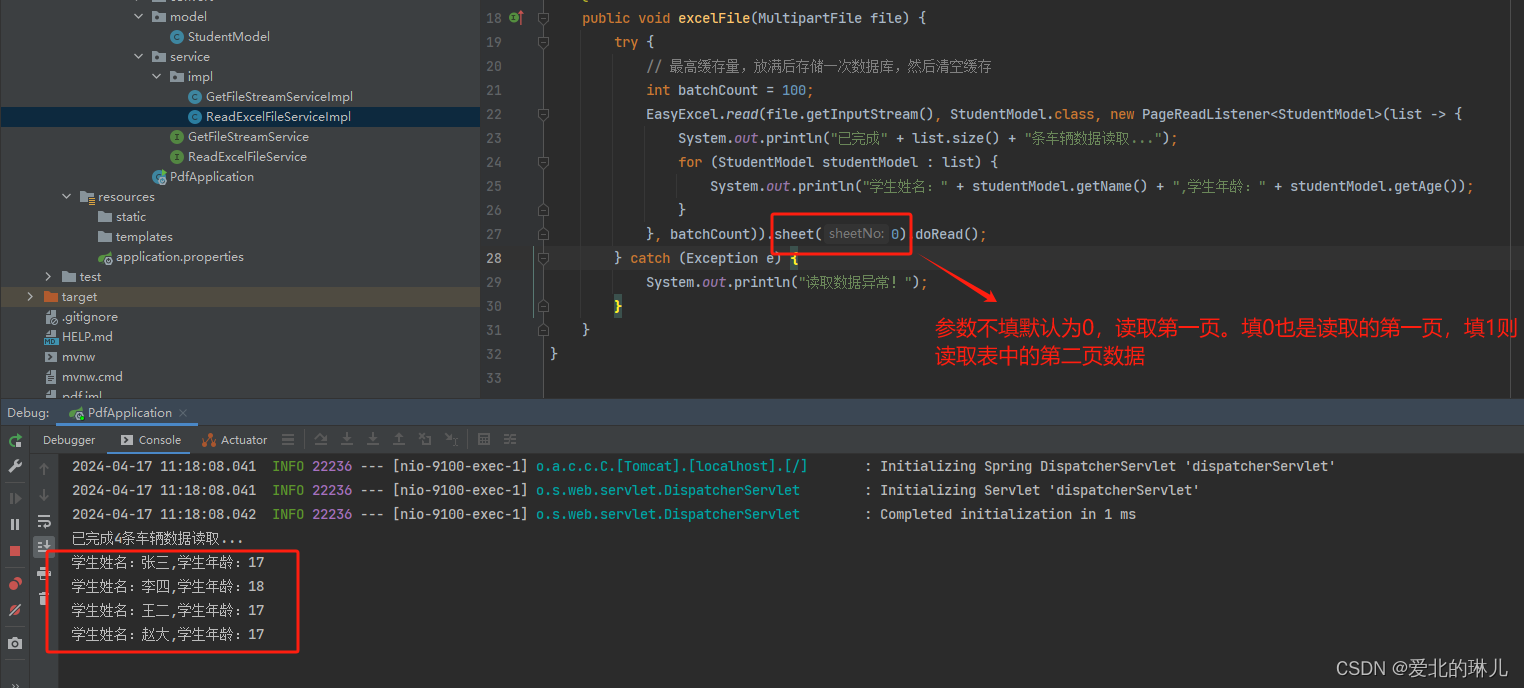Open StudentModel class in project tree
Screen dimensions: 1524x688
click(228, 37)
